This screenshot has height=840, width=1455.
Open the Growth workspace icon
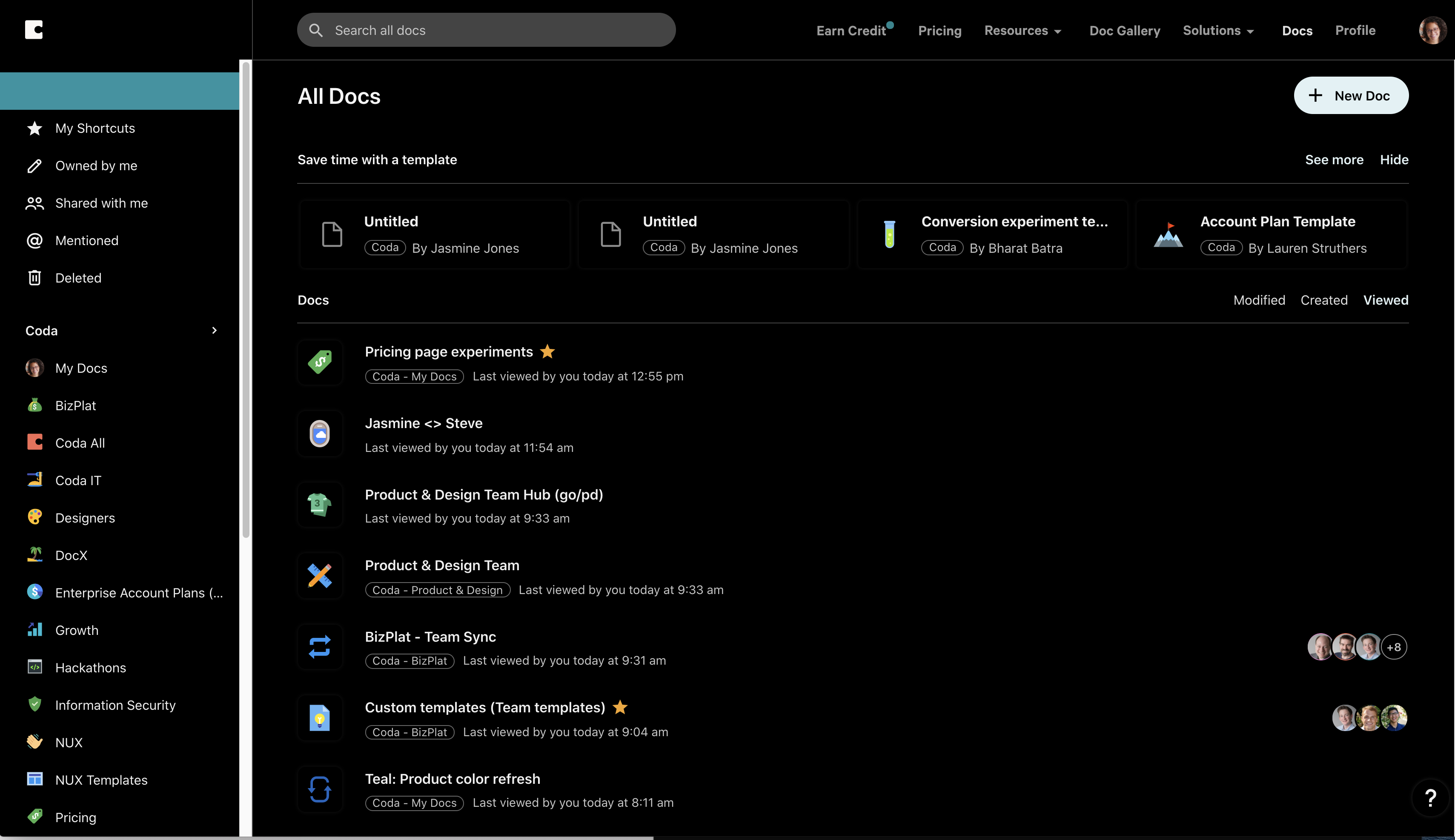34,629
